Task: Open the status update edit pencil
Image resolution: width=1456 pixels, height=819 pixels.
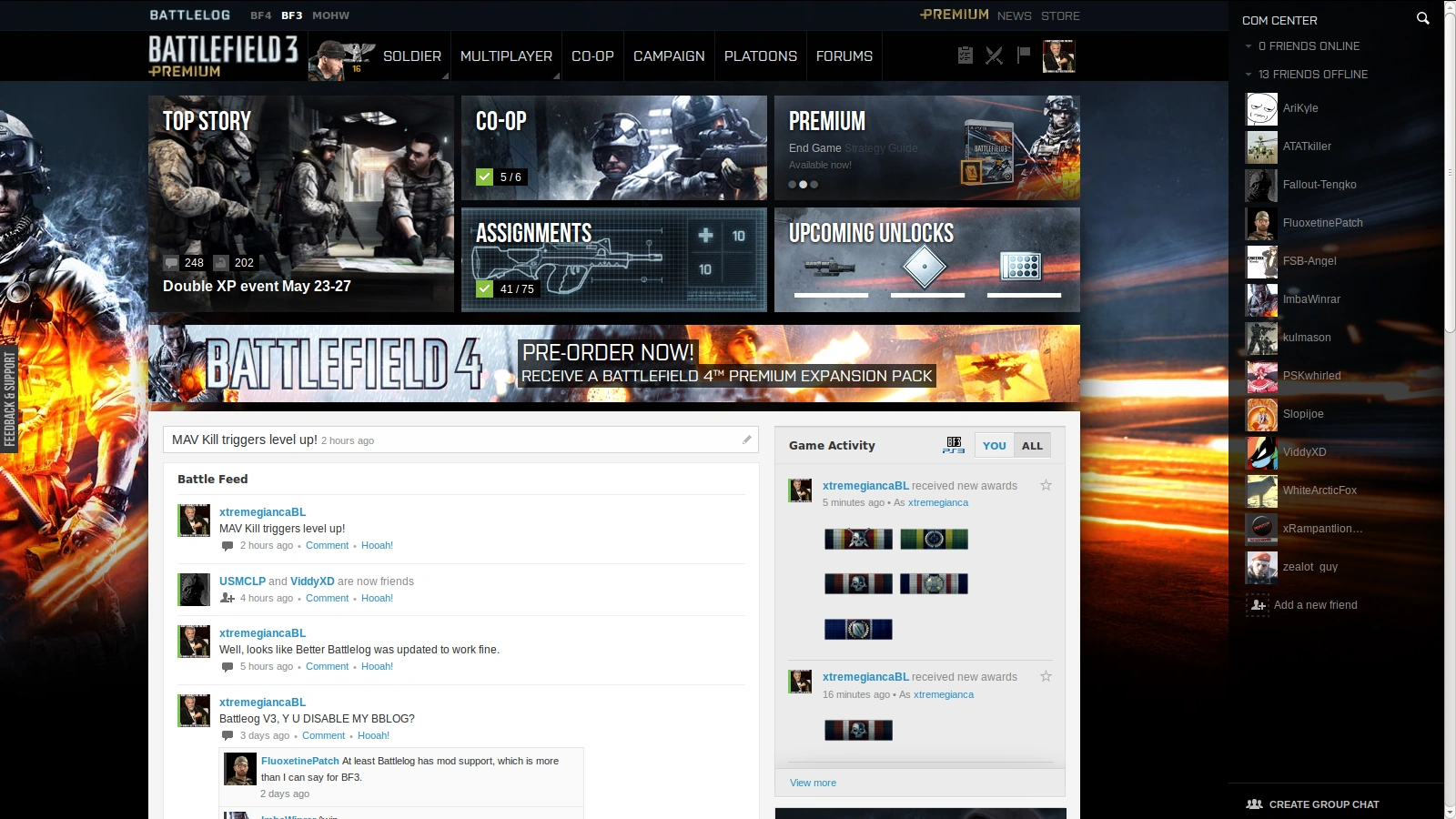Action: coord(746,440)
